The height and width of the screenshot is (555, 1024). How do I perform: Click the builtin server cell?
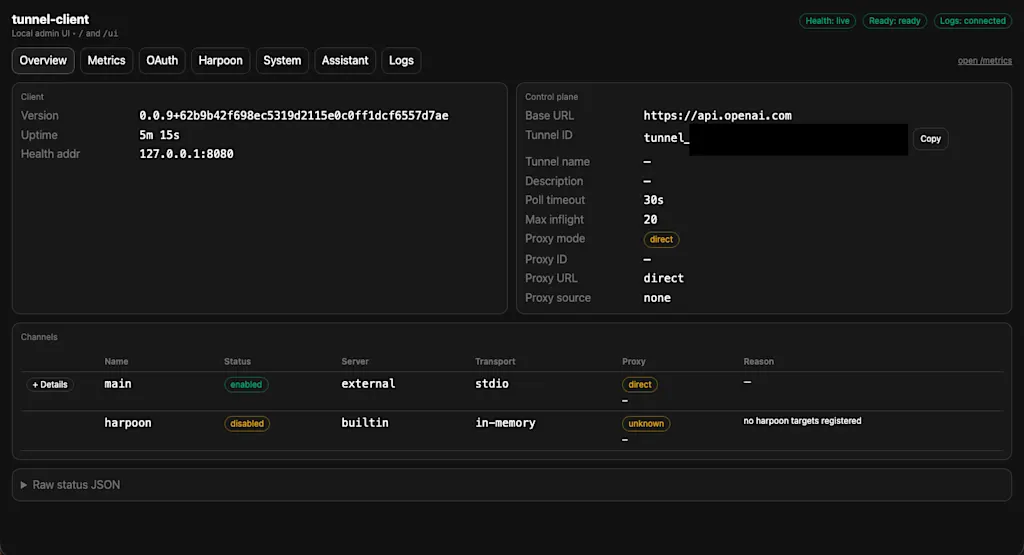pyautogui.click(x=365, y=423)
